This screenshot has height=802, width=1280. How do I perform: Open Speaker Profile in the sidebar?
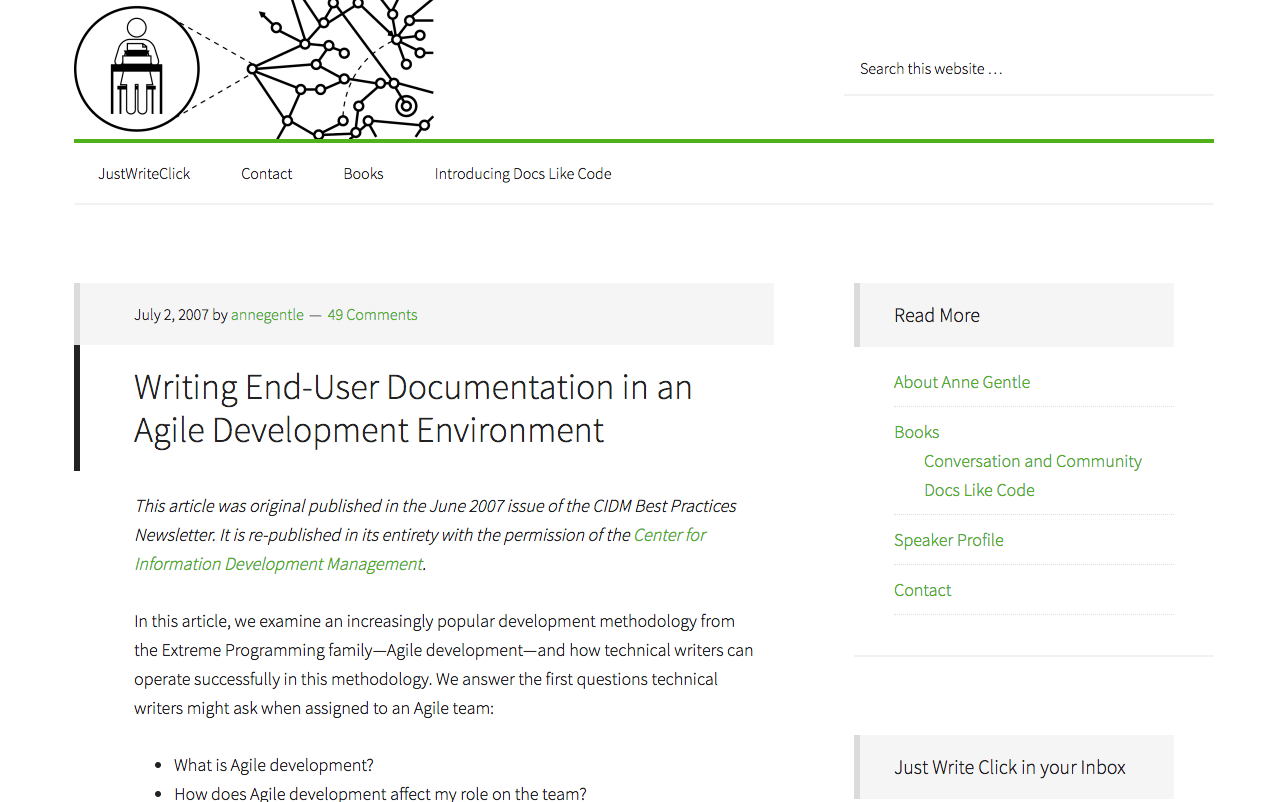[948, 539]
